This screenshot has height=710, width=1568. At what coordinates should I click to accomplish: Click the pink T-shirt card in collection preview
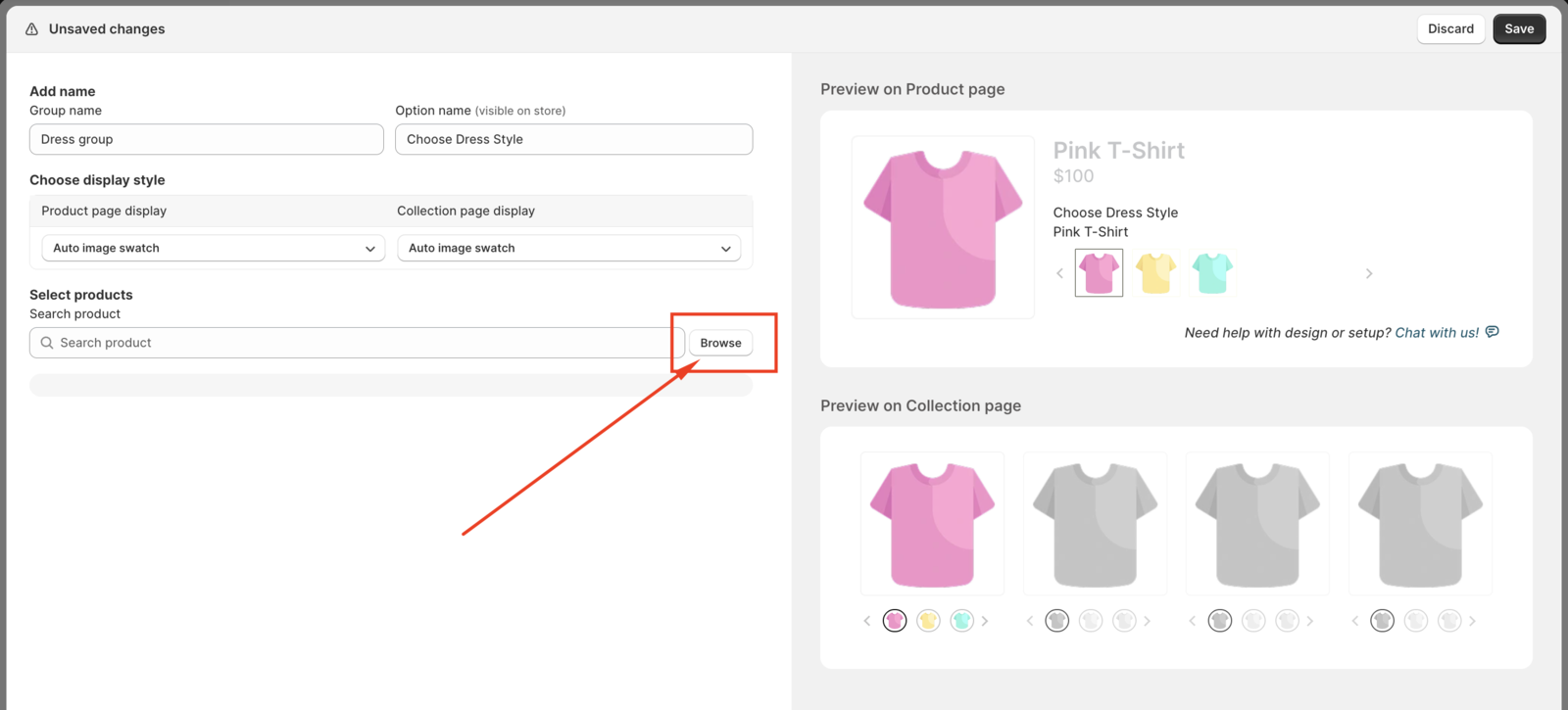(x=932, y=523)
